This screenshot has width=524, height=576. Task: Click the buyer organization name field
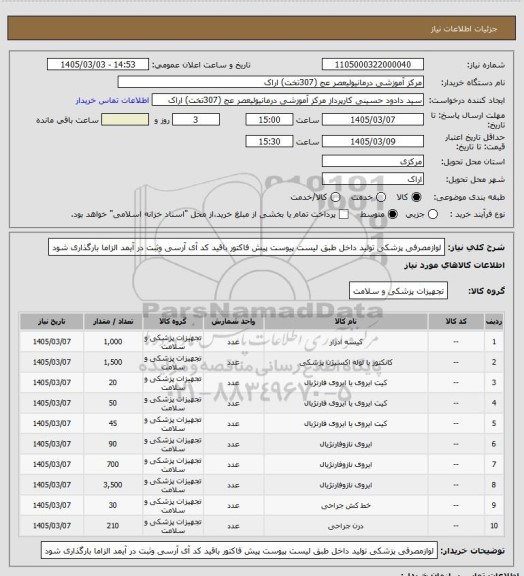270,82
